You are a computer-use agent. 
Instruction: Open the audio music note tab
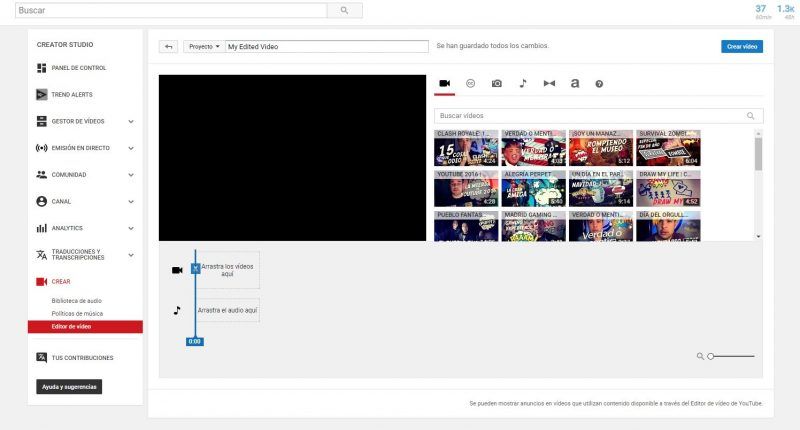pyautogui.click(x=522, y=84)
